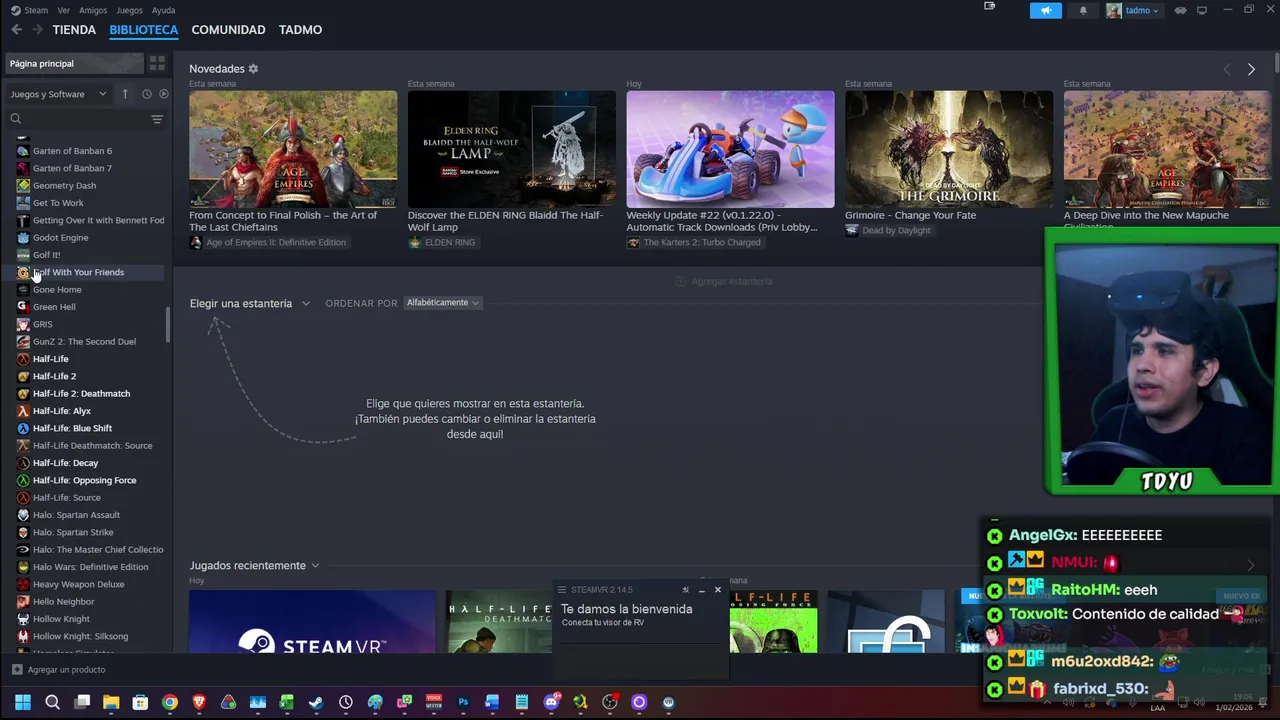Open SteamVR window hamburger menu
Image resolution: width=1280 pixels, height=720 pixels.
pyautogui.click(x=562, y=590)
